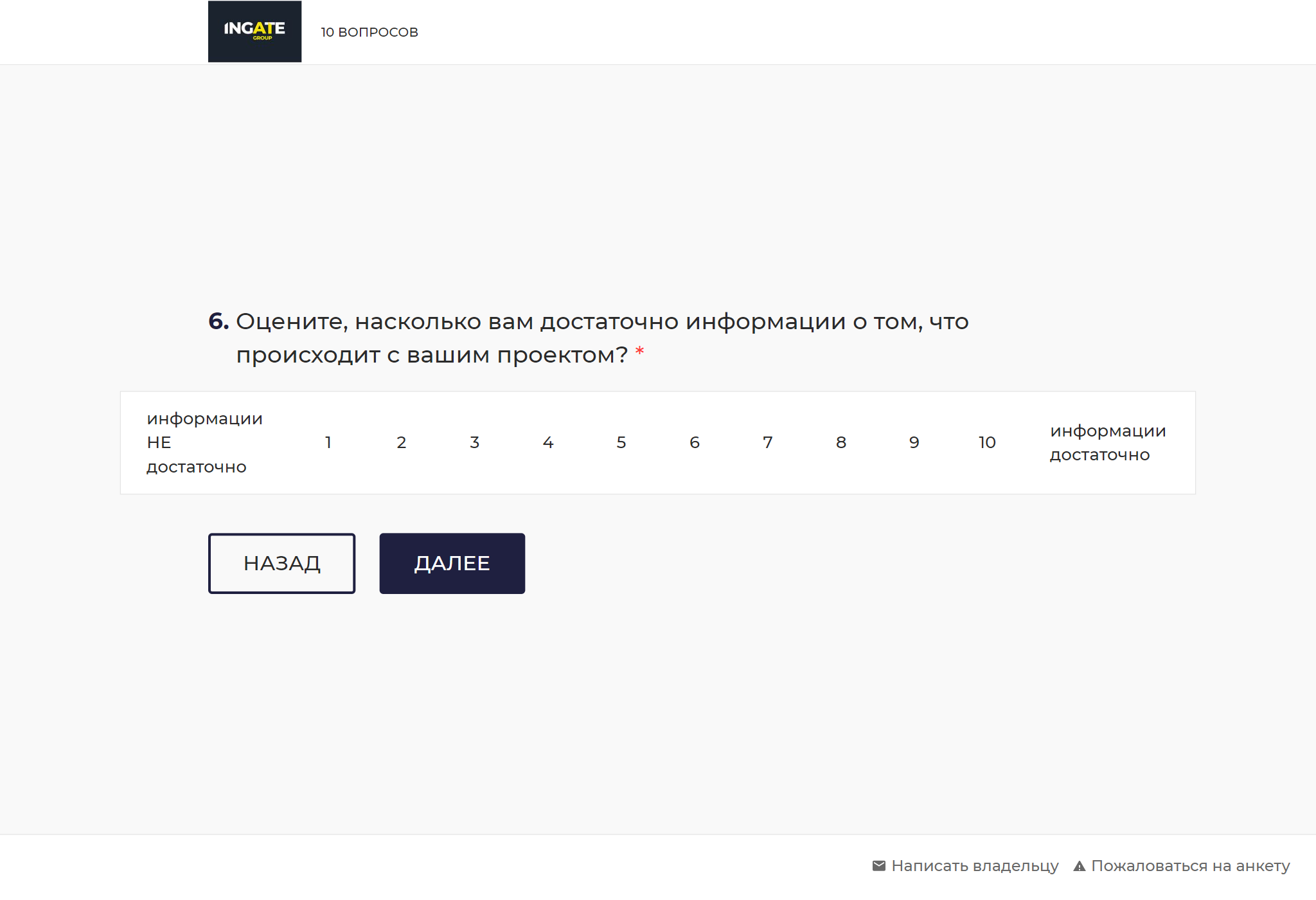
Task: Select the maximum rating 10
Action: [987, 442]
